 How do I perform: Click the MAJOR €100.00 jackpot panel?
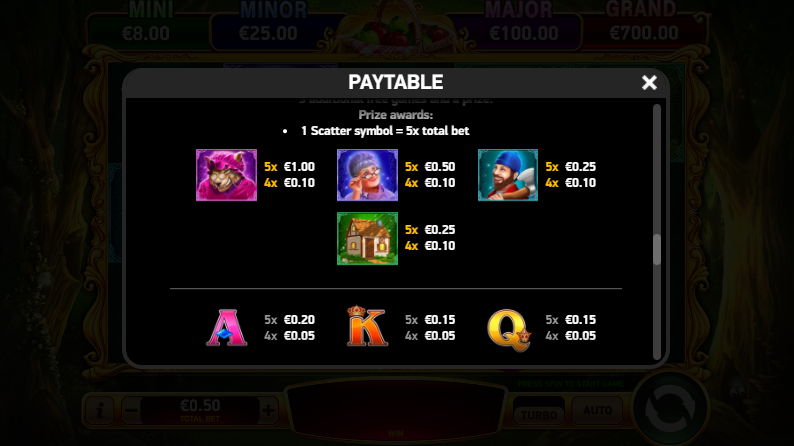tap(522, 26)
